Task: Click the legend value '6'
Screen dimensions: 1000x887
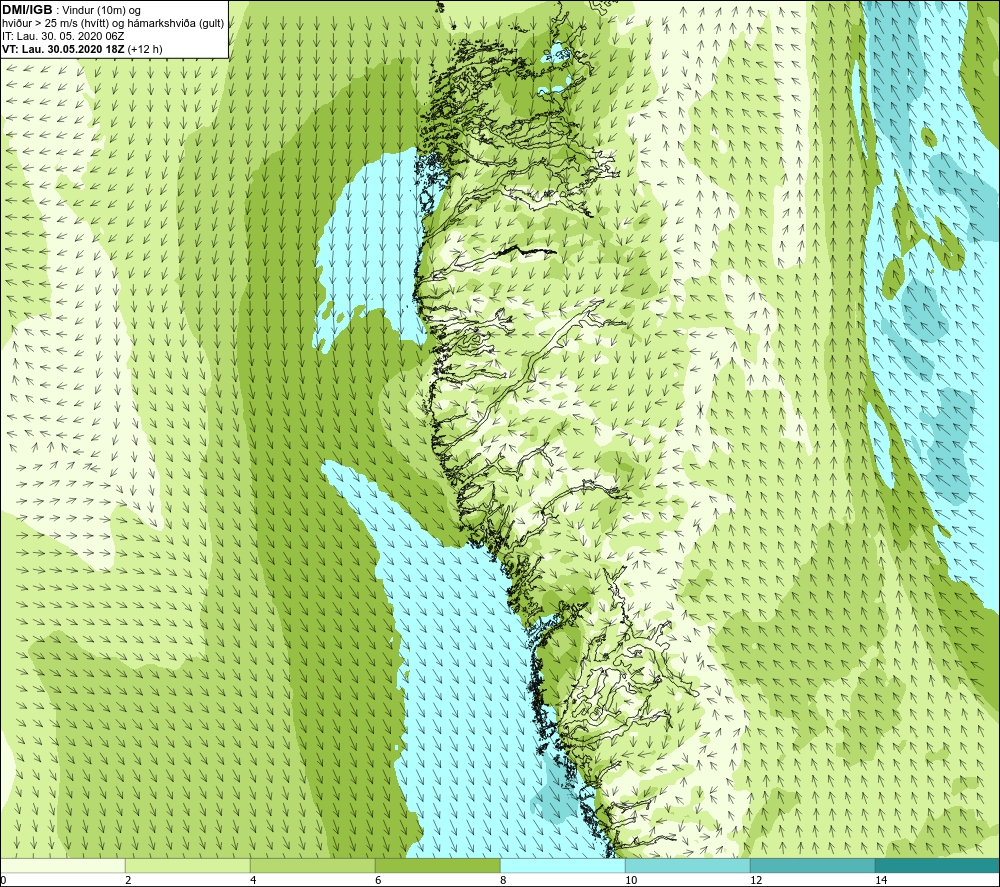Action: (378, 880)
